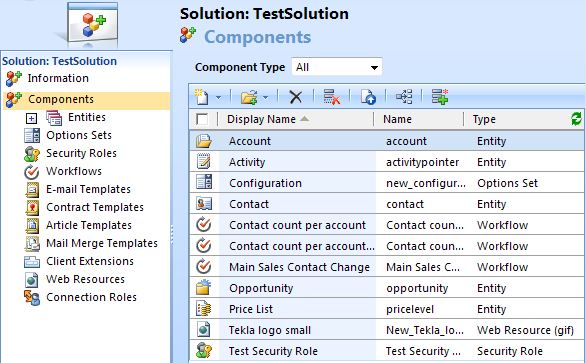The width and height of the screenshot is (586, 363).
Task: Click the Options Sets sidebar icon
Action: click(32, 135)
